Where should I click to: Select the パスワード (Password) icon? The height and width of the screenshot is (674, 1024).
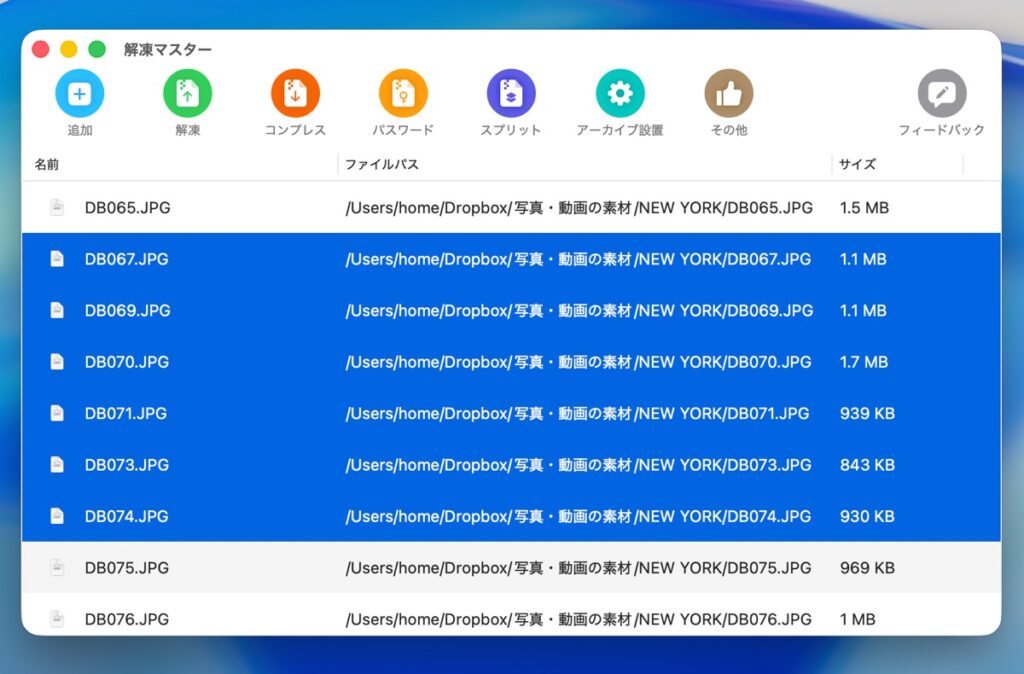[x=403, y=94]
